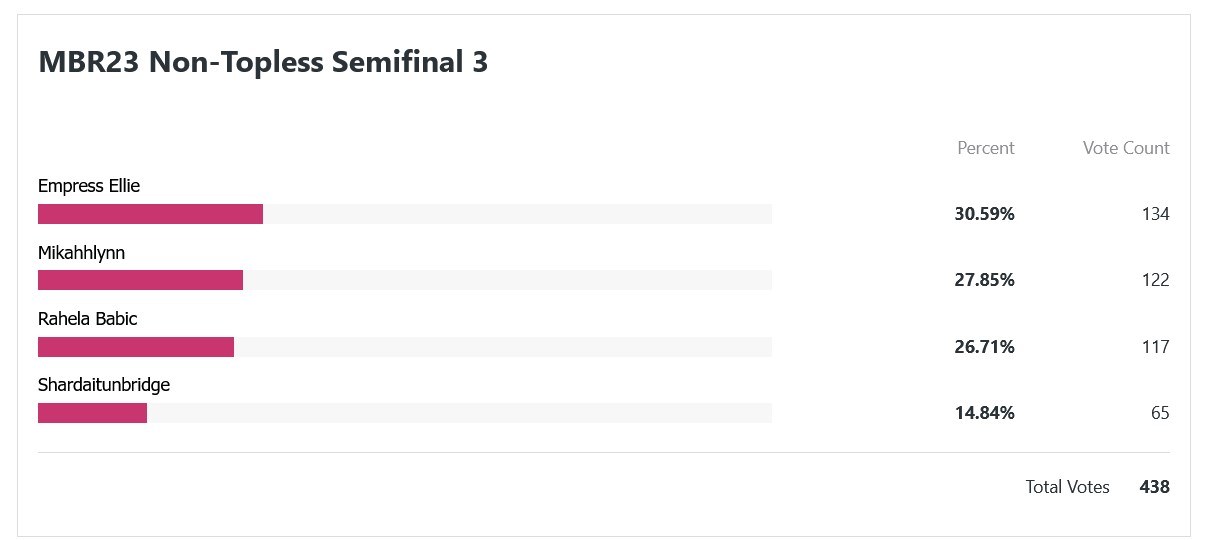
Task: Click the 14.84% percentage value
Action: 985,413
